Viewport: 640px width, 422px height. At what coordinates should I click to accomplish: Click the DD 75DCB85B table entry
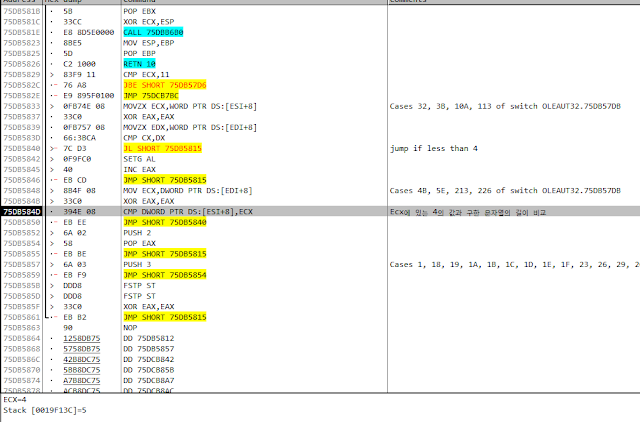(x=149, y=370)
